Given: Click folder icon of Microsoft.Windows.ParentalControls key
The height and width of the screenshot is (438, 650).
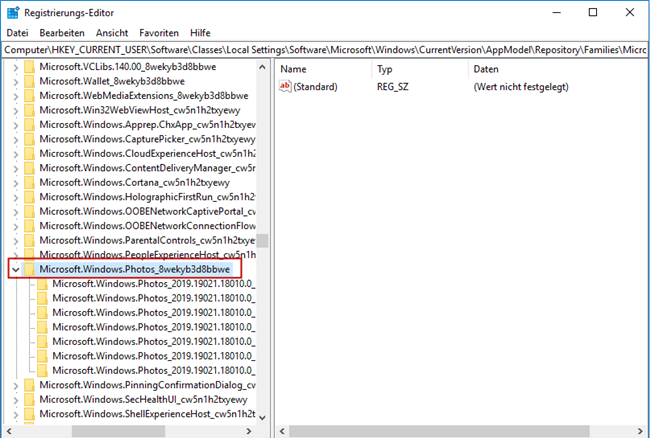Looking at the screenshot, I should pos(29,240).
